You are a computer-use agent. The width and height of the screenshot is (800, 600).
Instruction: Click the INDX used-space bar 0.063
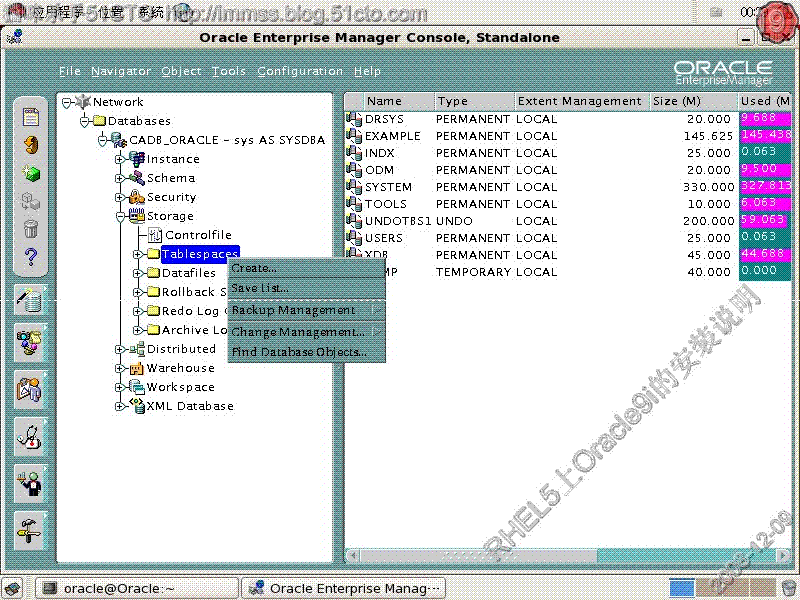pyautogui.click(x=765, y=152)
